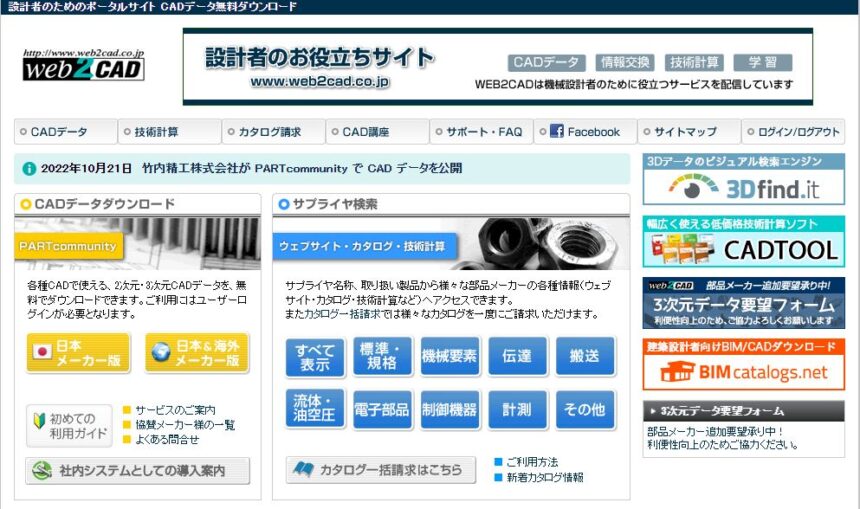
Task: Click the Facebook 'f' icon
Action: click(x=557, y=131)
